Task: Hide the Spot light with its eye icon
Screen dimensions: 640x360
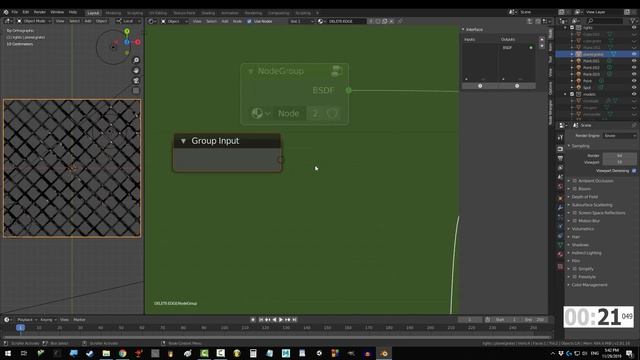Action: point(634,87)
